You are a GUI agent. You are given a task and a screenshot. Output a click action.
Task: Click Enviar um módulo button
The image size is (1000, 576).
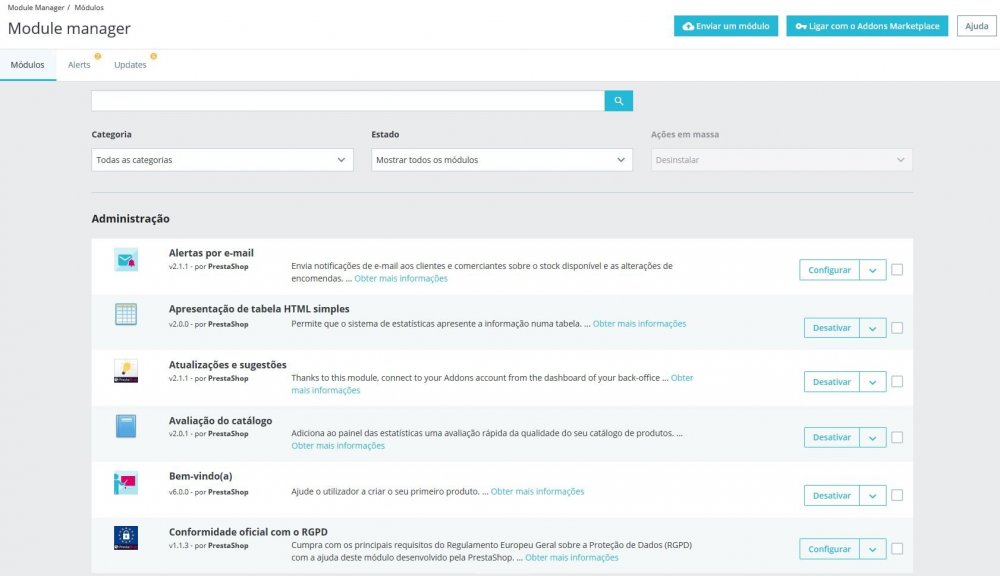pos(726,26)
